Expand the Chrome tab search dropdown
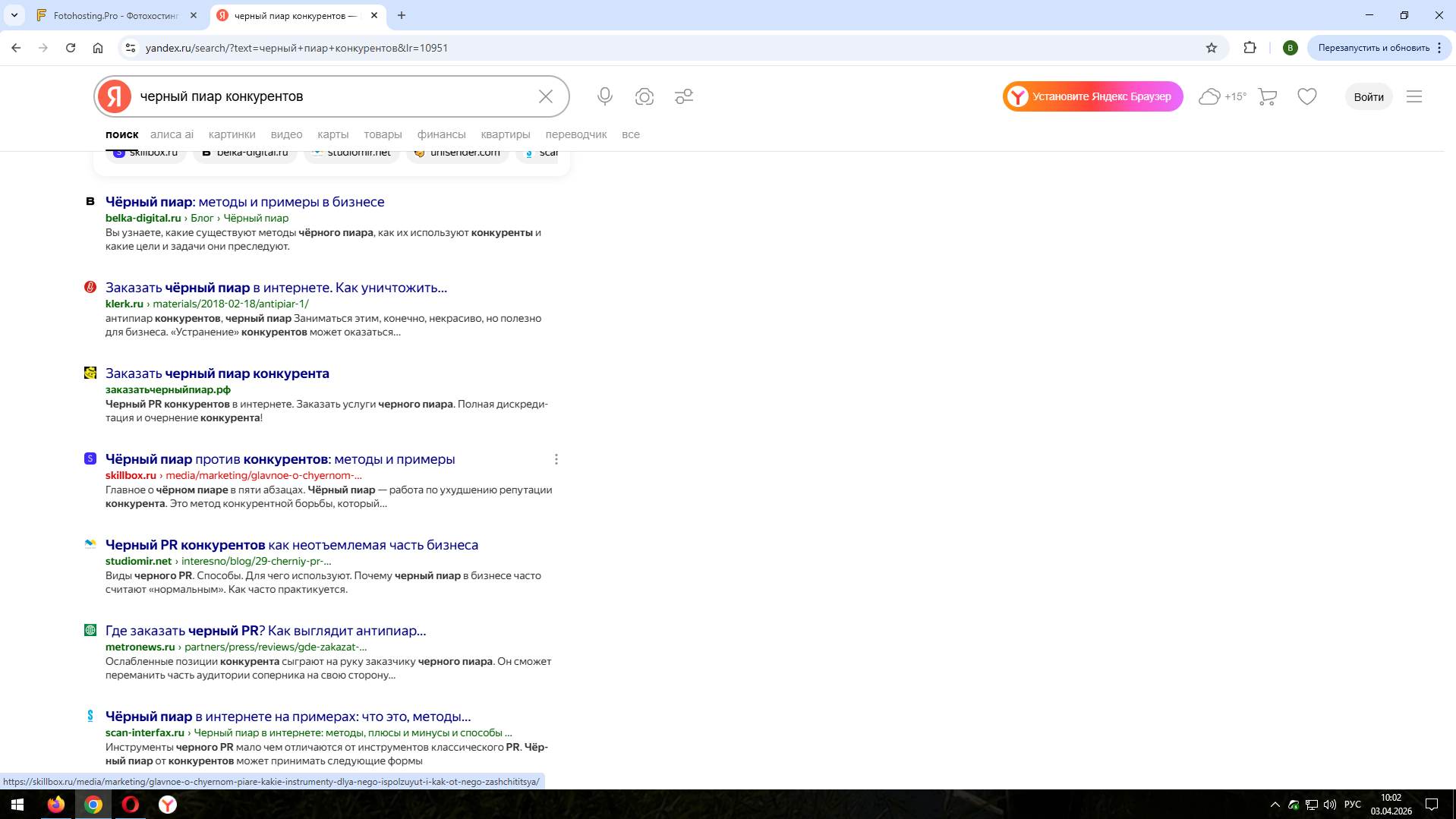 click(14, 15)
